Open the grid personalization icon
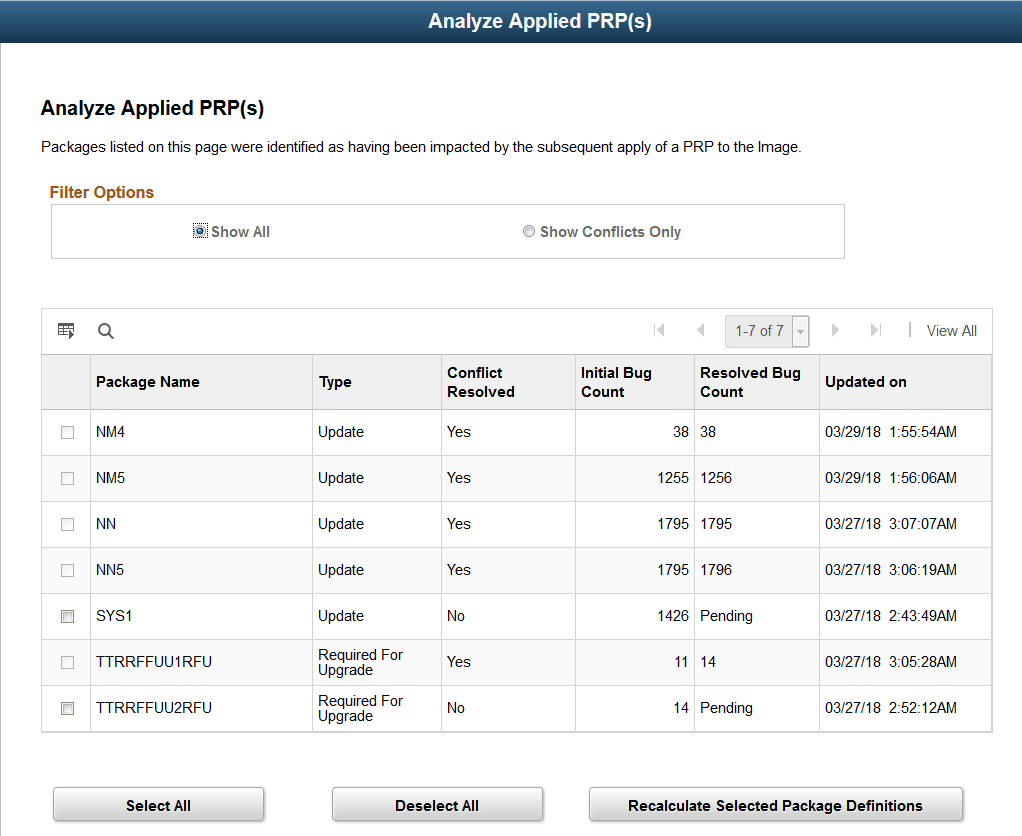The height and width of the screenshot is (836, 1022). coord(65,330)
